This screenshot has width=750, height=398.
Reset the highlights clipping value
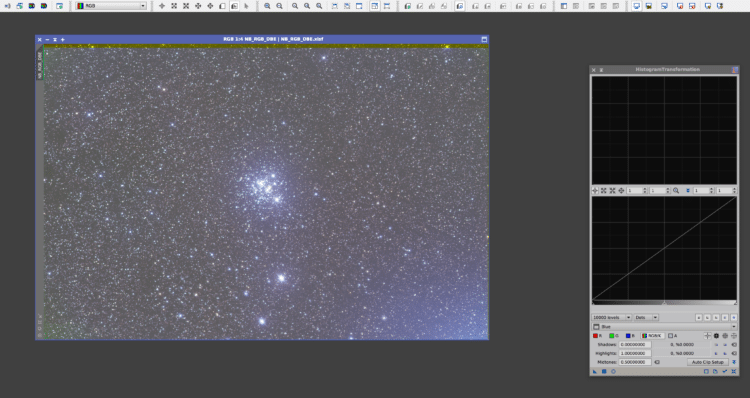(734, 353)
